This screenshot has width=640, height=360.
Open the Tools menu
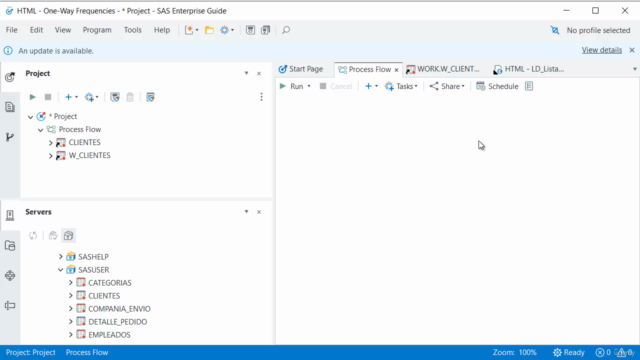pos(133,30)
